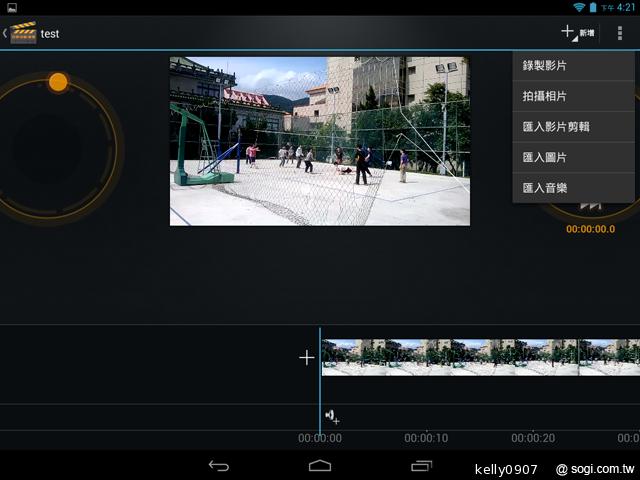Select the video clip strip in timeline

(x=481, y=358)
